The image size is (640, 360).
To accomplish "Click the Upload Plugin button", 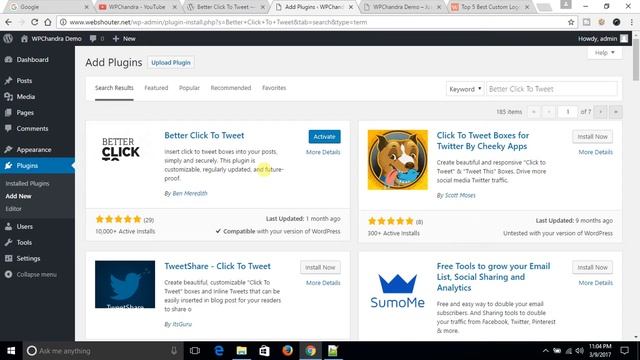I will click(171, 62).
